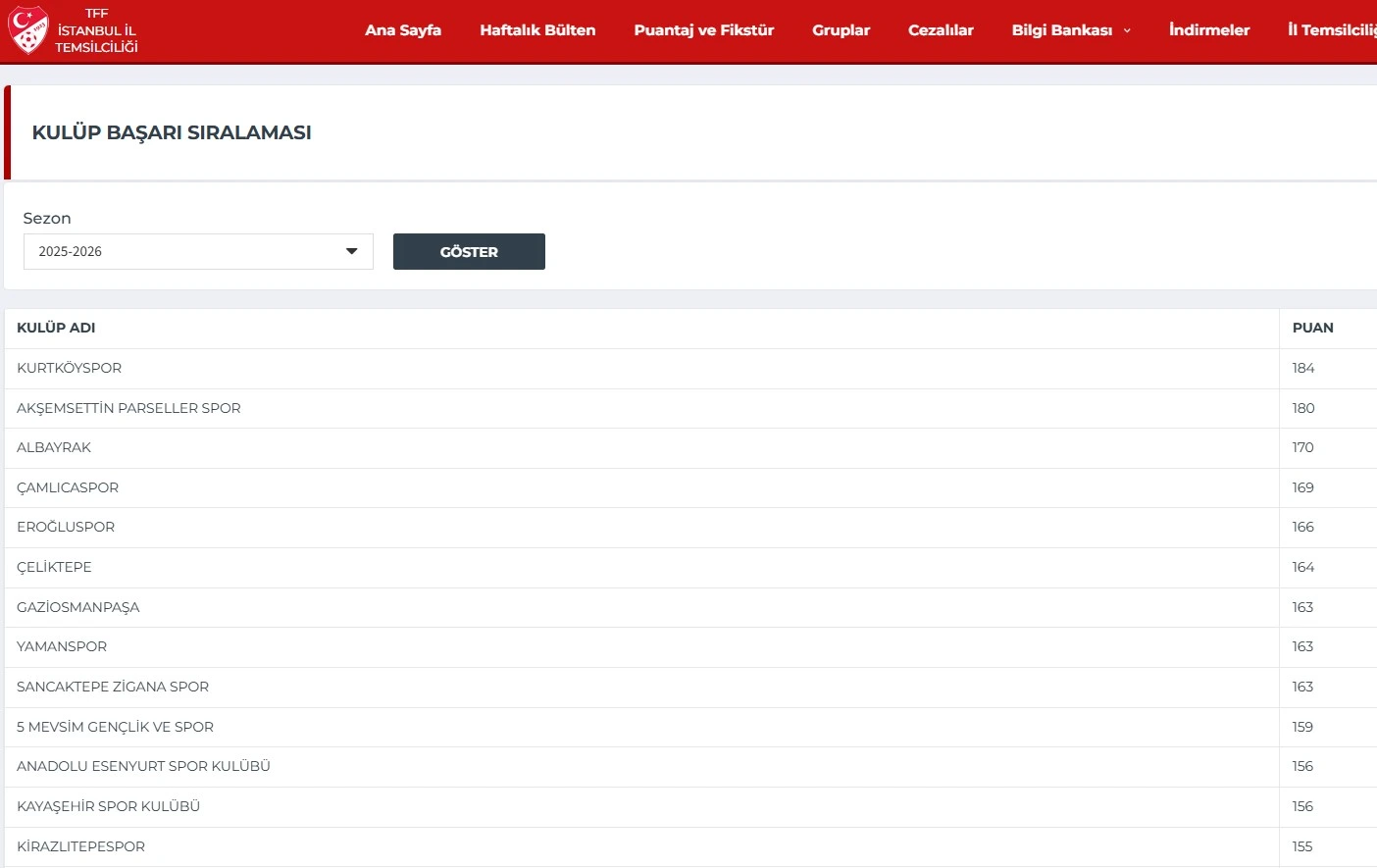Select the KURTKÖYSPOR row

(x=70, y=368)
